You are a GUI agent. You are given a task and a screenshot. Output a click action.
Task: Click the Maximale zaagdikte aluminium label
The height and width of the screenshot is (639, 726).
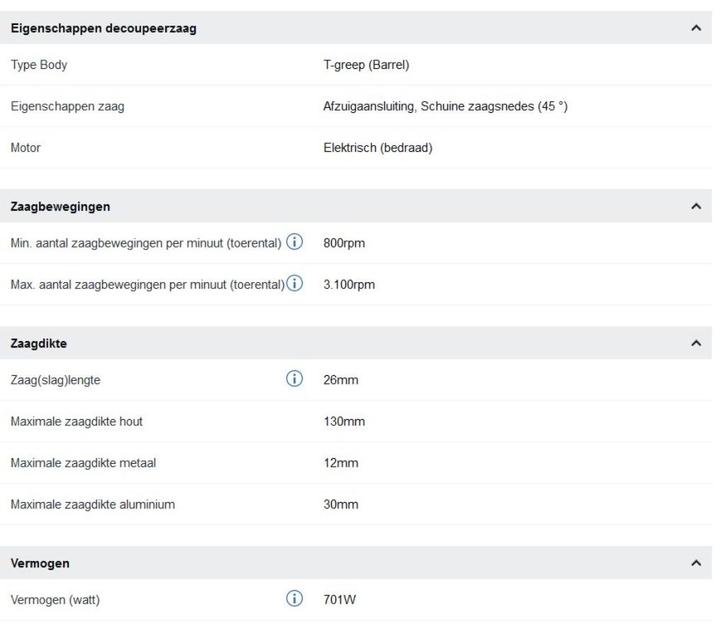pos(92,505)
